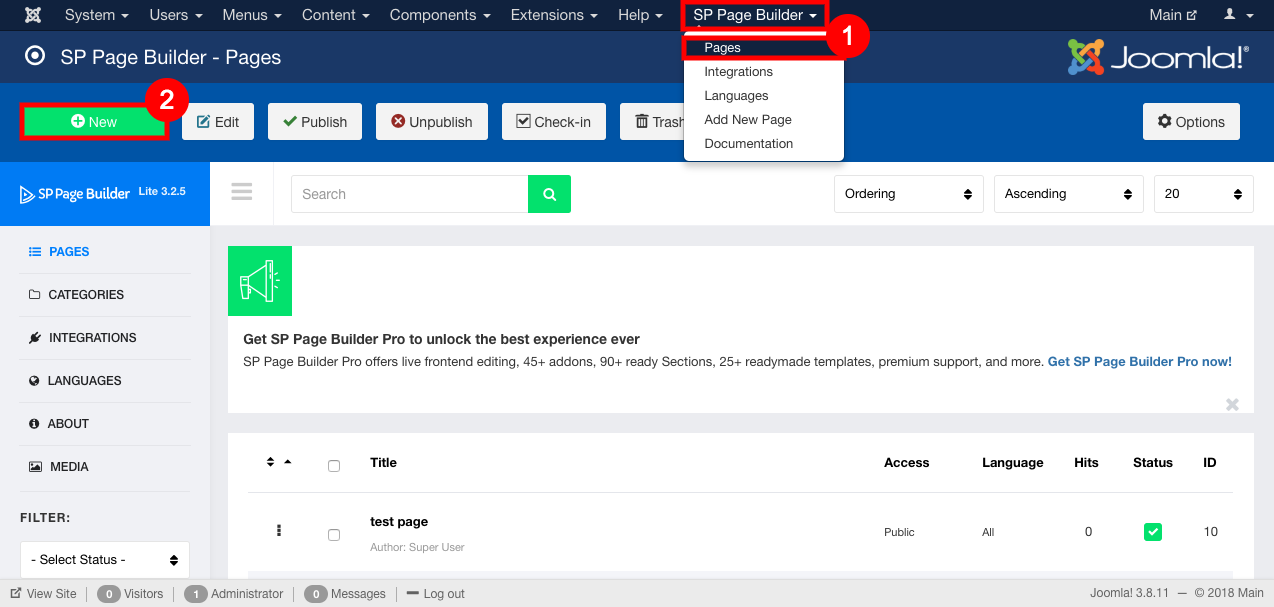The image size is (1274, 607).
Task: Open the Ascending direction dropdown
Action: (x=1068, y=194)
